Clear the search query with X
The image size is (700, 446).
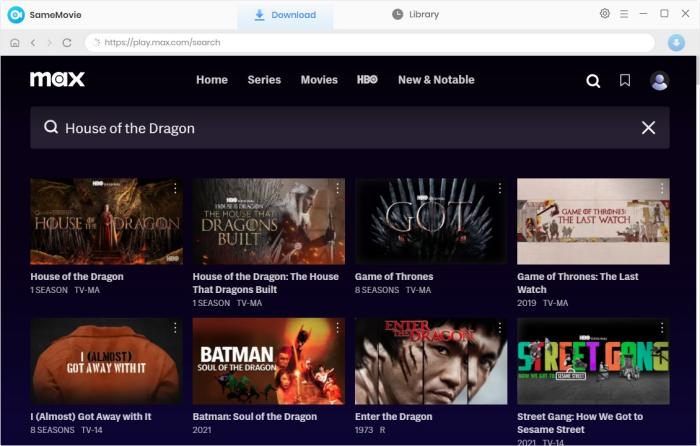[x=648, y=128]
